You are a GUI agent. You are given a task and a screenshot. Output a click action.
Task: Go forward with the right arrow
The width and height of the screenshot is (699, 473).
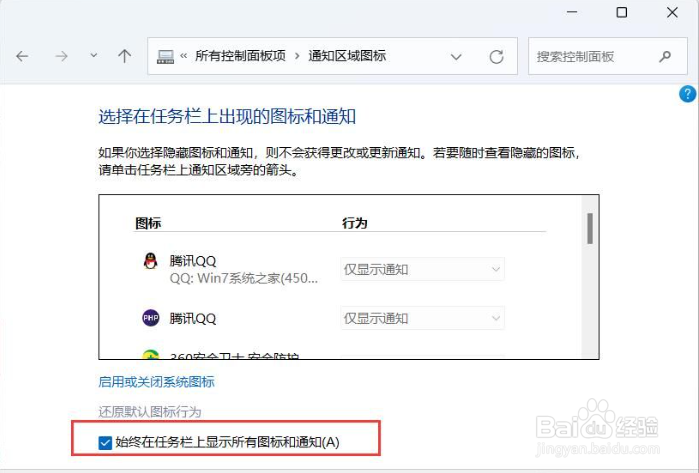(61, 56)
